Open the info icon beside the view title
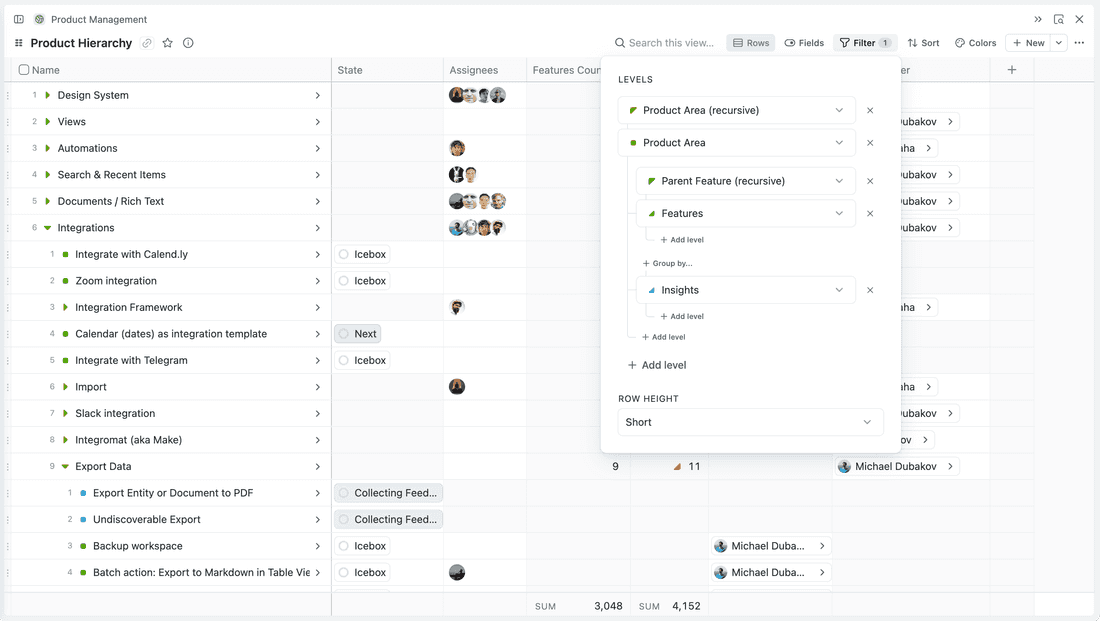This screenshot has height=621, width=1100. coord(189,42)
